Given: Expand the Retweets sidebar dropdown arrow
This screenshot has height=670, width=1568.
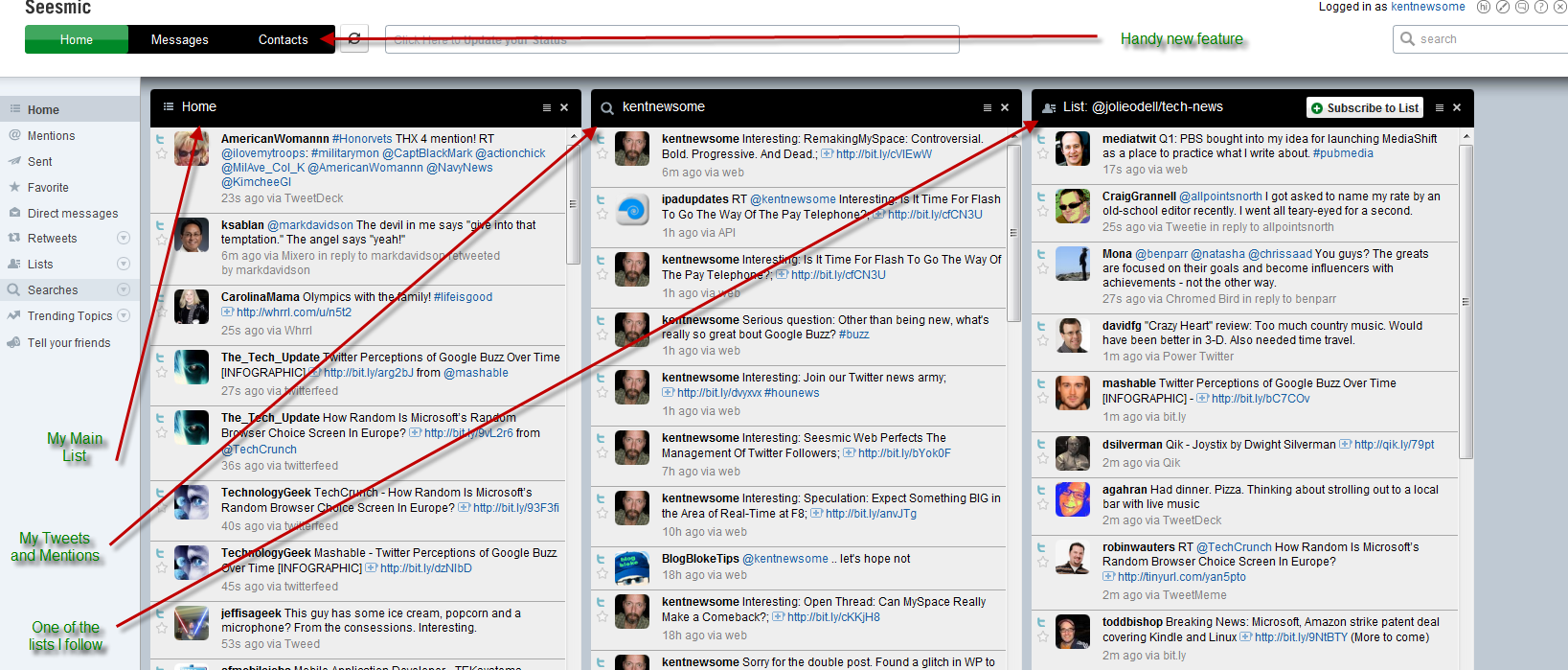Looking at the screenshot, I should click(123, 239).
